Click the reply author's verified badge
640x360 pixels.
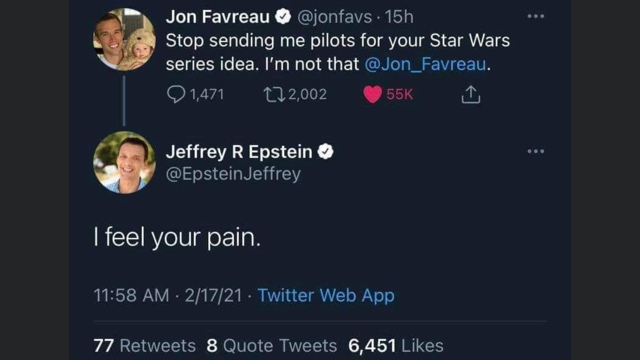pos(325,152)
